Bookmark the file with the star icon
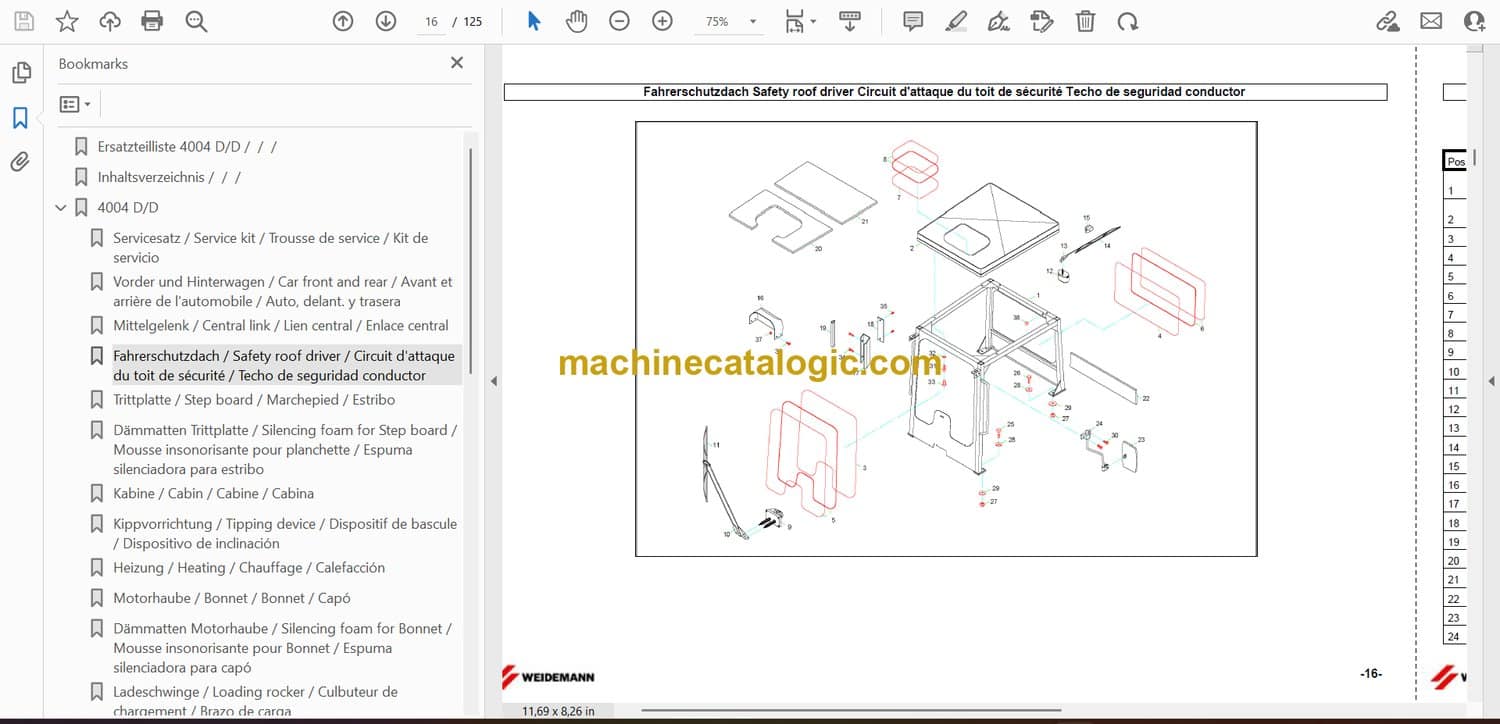This screenshot has height=724, width=1500. click(67, 21)
